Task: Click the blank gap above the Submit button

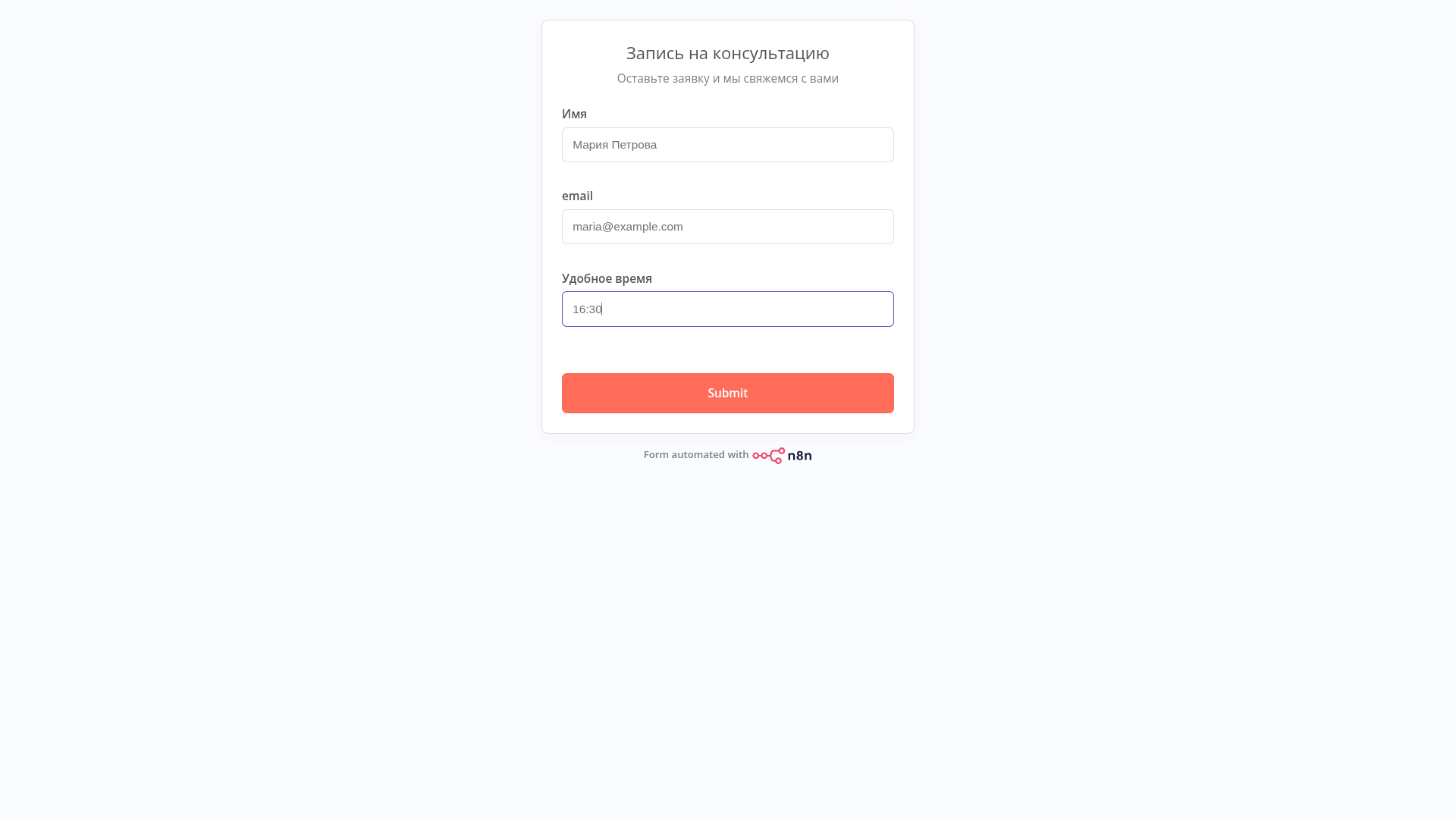Action: (728, 350)
